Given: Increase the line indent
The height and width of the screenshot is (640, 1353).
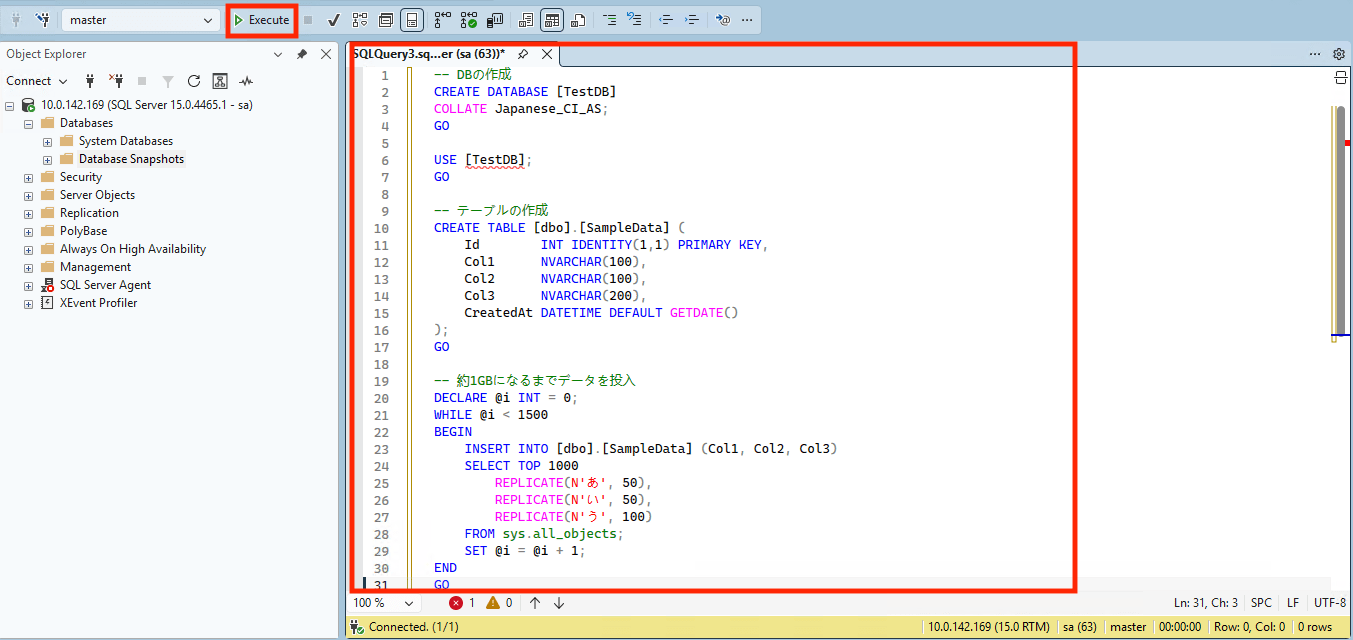Looking at the screenshot, I should [x=692, y=20].
